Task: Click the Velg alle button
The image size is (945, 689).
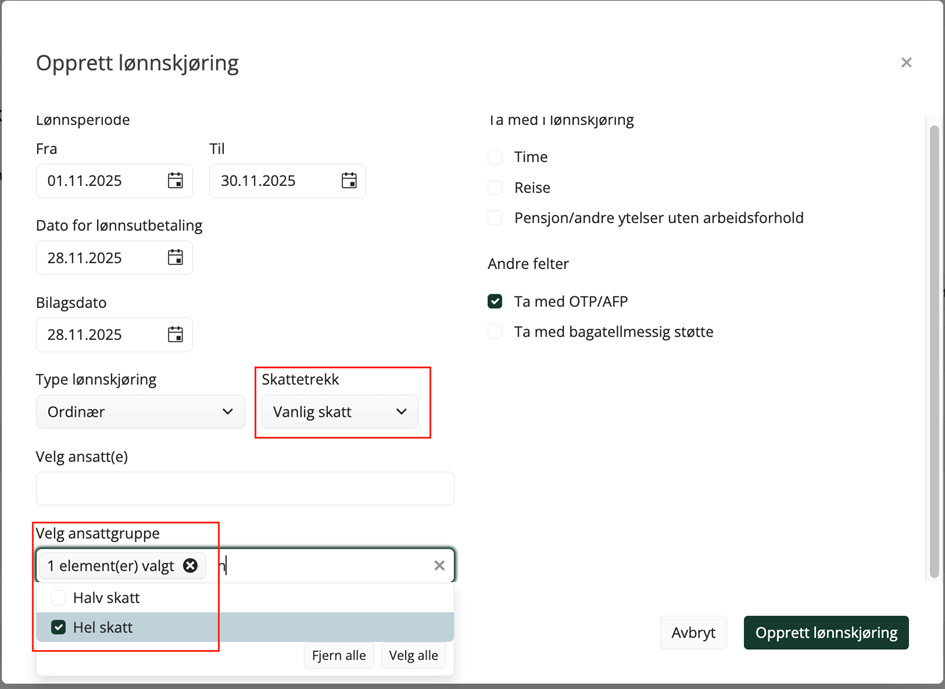Action: [x=413, y=656]
